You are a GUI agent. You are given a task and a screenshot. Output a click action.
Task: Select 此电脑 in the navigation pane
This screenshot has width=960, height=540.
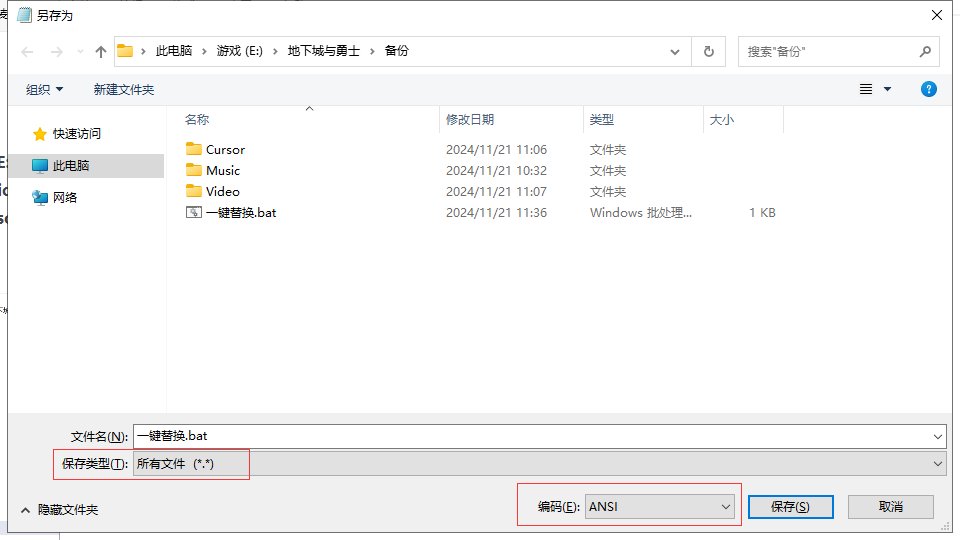[71, 165]
